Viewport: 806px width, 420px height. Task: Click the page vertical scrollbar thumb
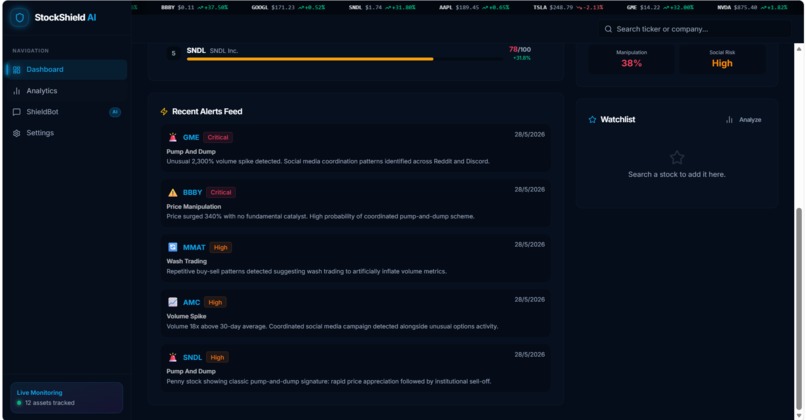(799, 308)
